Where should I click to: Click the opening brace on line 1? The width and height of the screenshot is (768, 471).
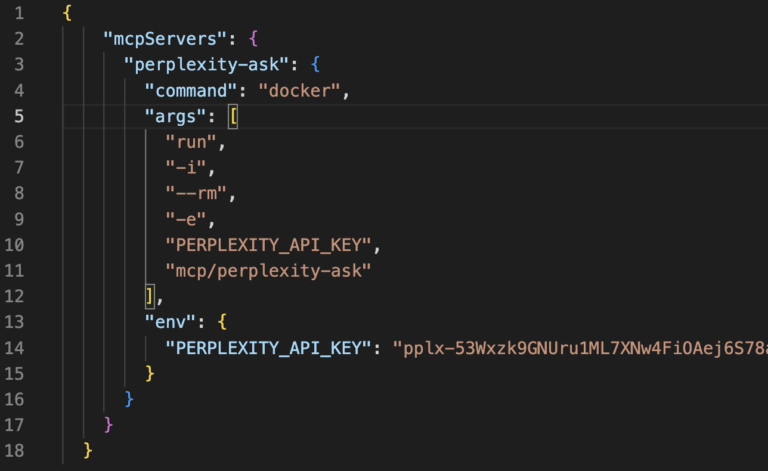(x=68, y=14)
